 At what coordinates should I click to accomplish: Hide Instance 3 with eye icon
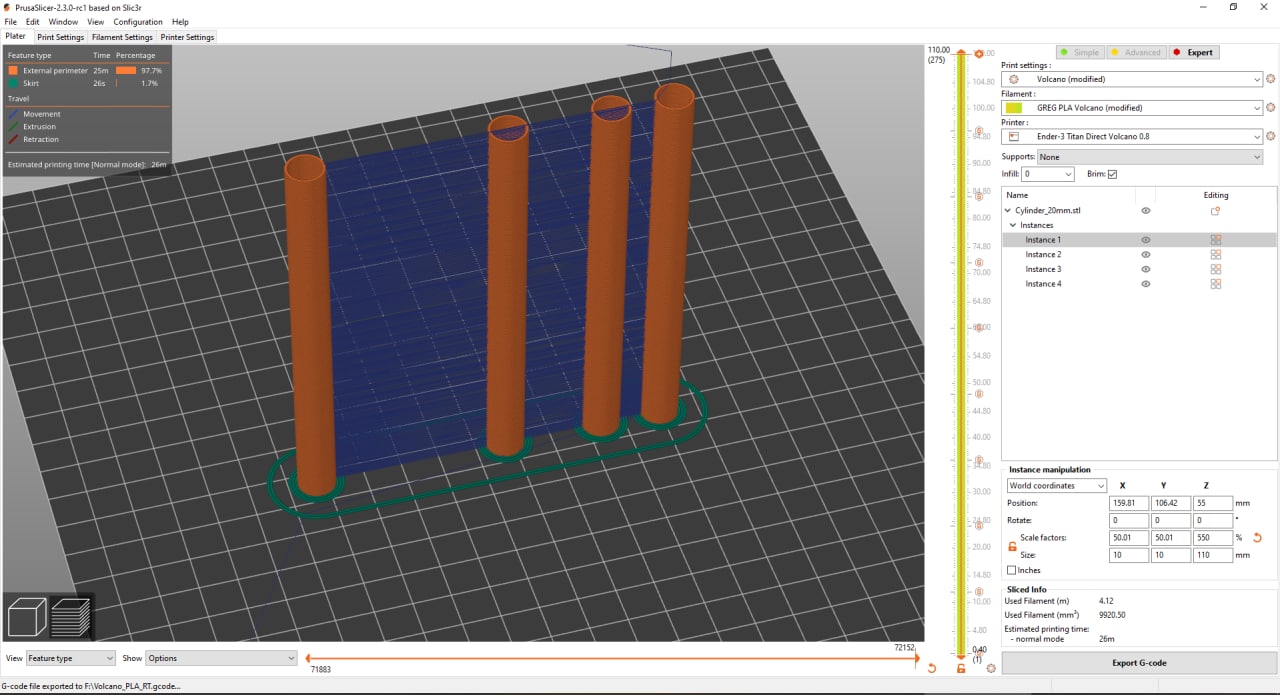point(1146,269)
